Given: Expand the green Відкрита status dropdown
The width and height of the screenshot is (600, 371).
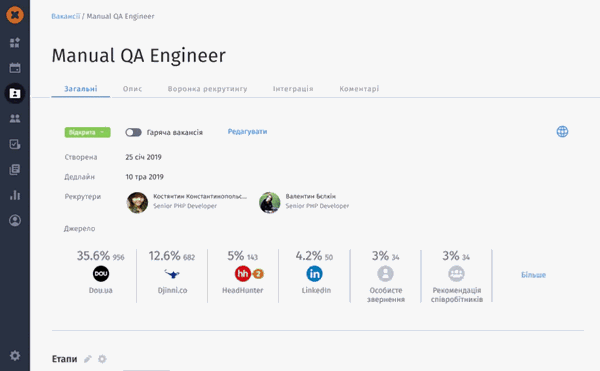Looking at the screenshot, I should 87,132.
